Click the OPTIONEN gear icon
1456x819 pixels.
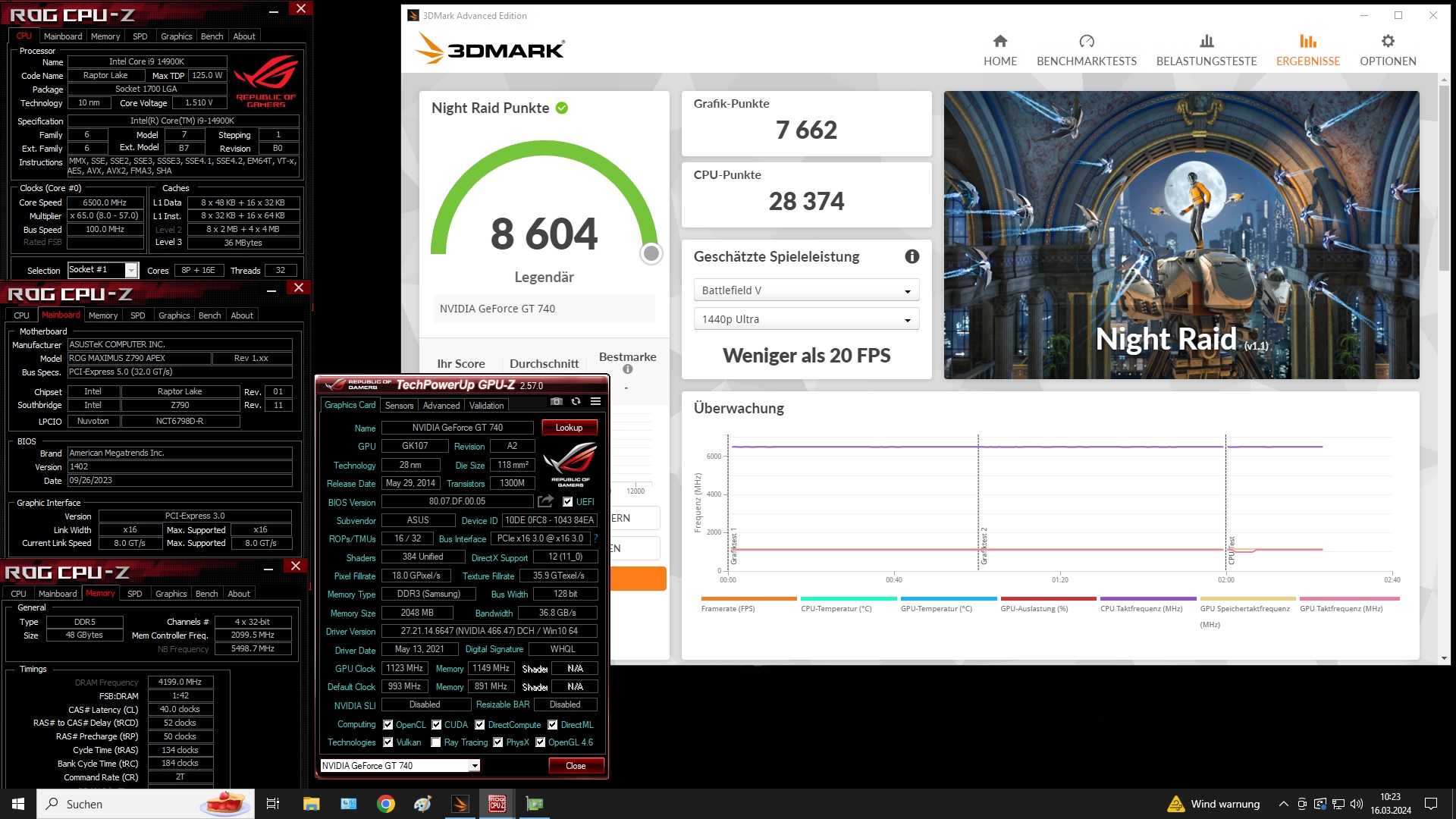1388,41
